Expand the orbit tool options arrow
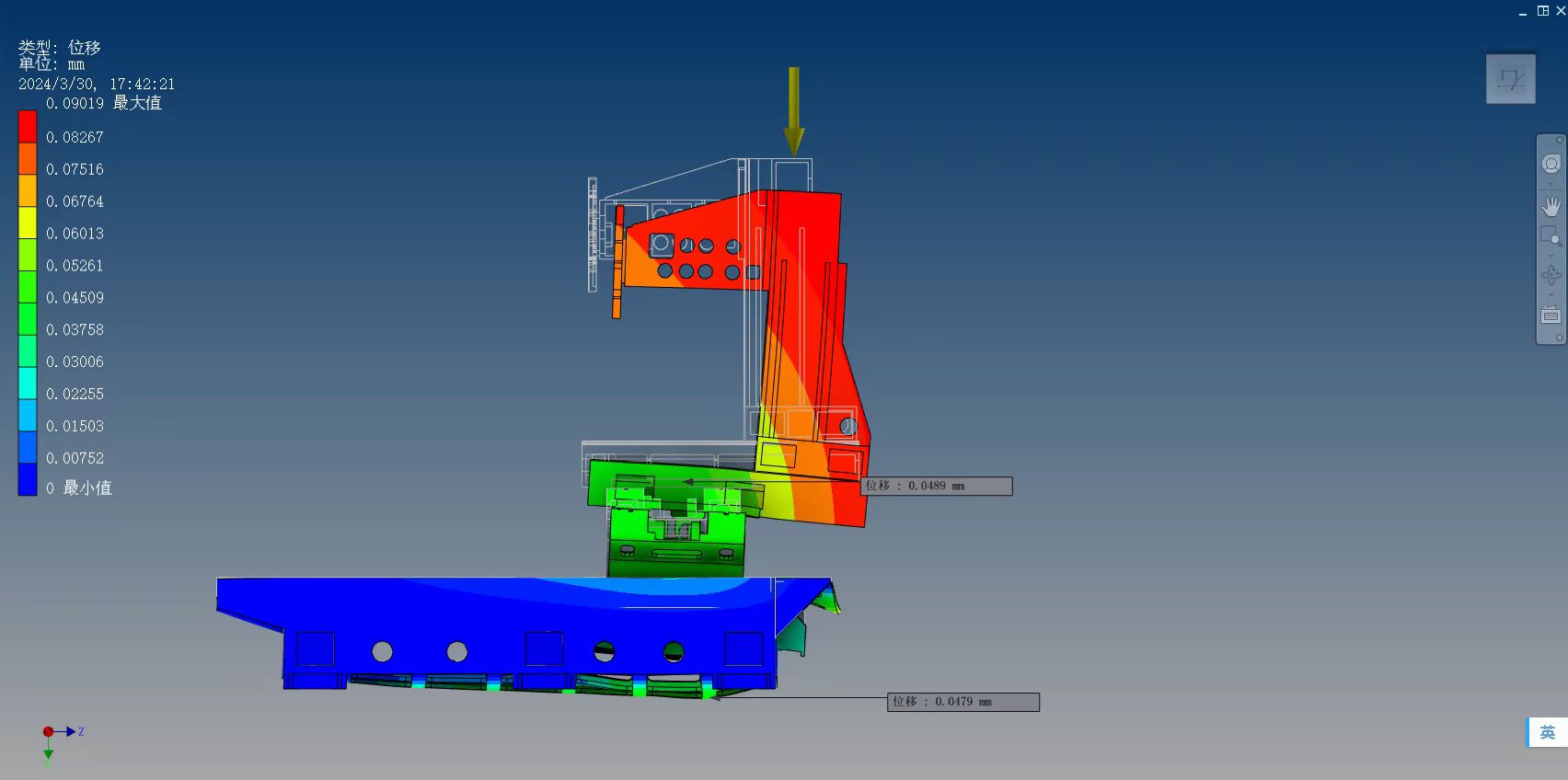 (1551, 294)
